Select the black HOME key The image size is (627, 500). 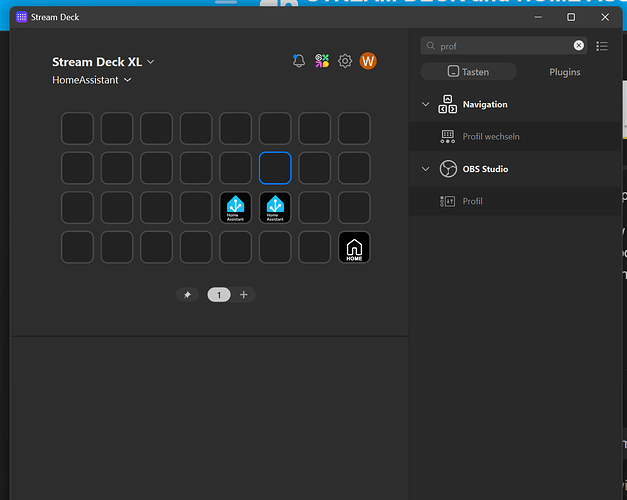click(354, 247)
